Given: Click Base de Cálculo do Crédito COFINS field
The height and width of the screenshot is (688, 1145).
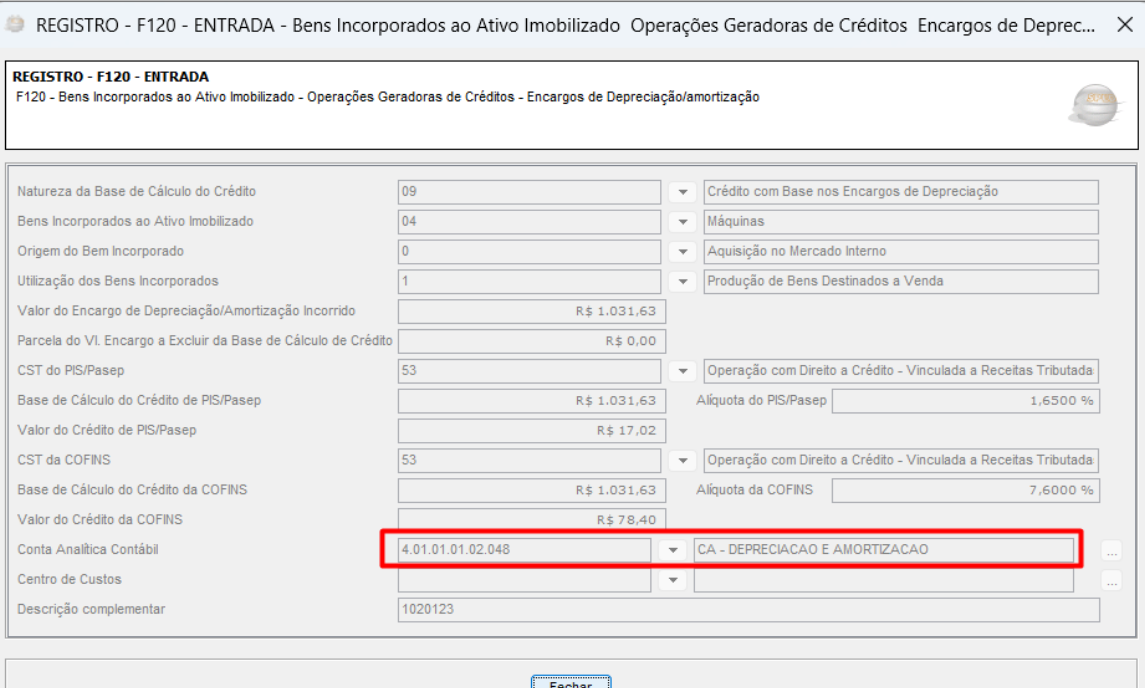Looking at the screenshot, I should click(532, 490).
